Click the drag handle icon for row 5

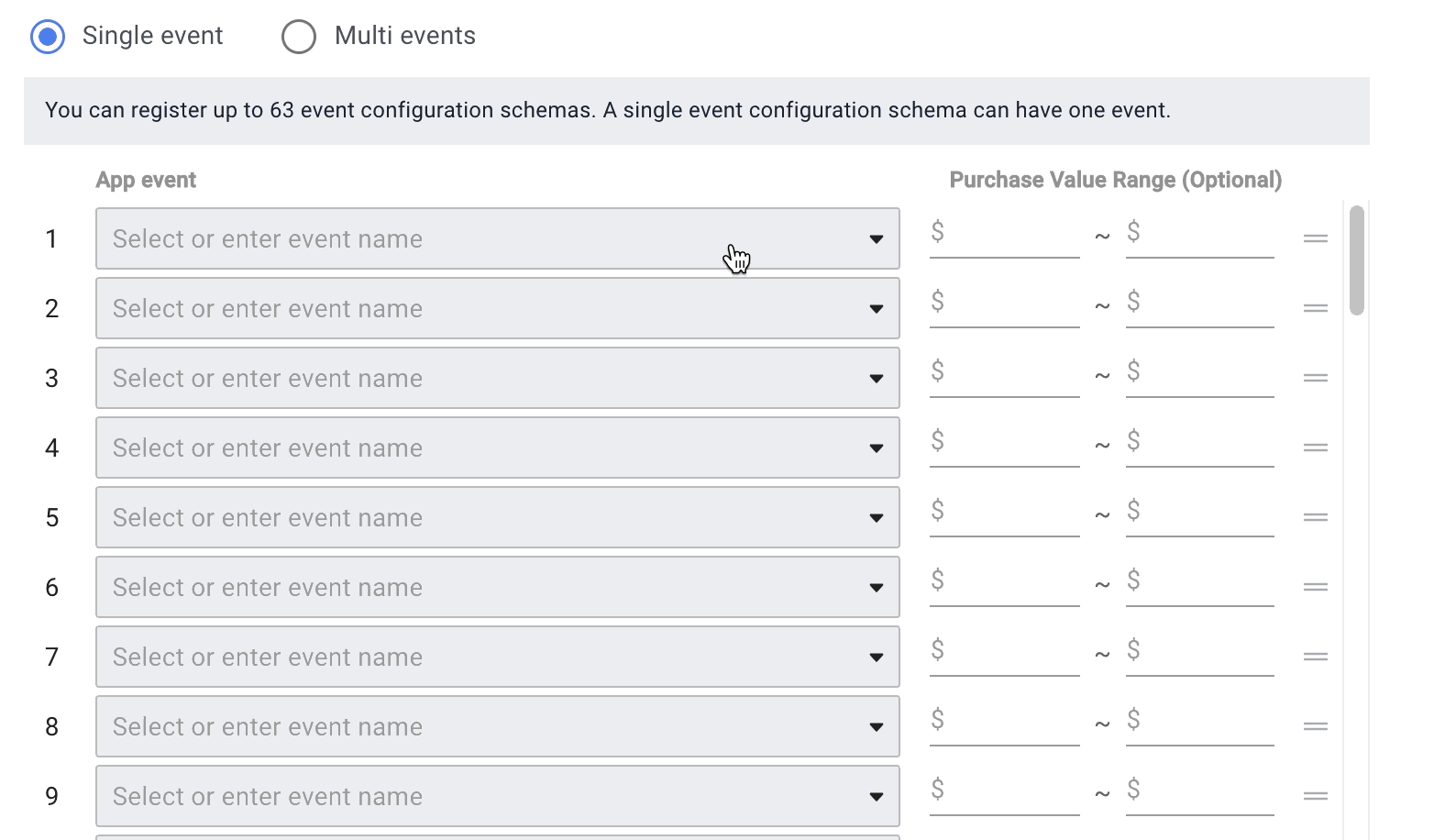point(1316,517)
